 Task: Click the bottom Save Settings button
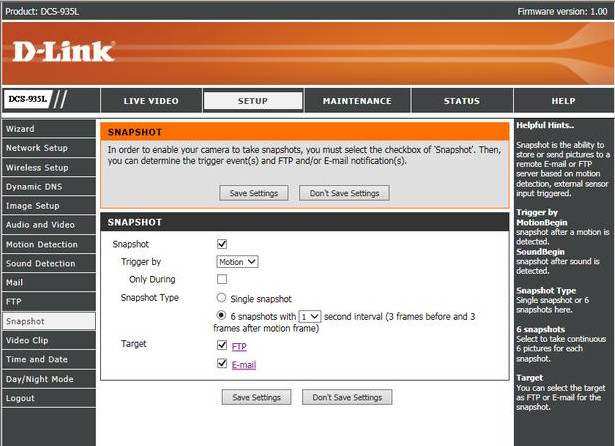[257, 397]
